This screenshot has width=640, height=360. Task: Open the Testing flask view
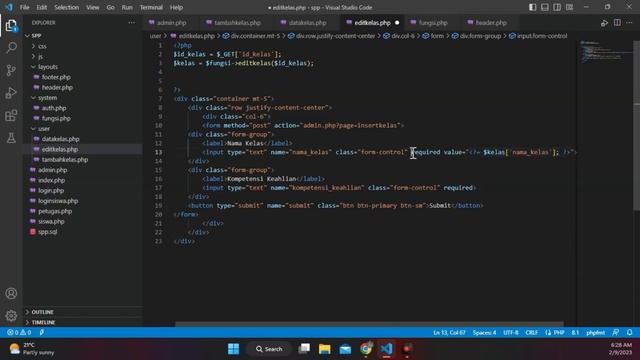(x=11, y=138)
